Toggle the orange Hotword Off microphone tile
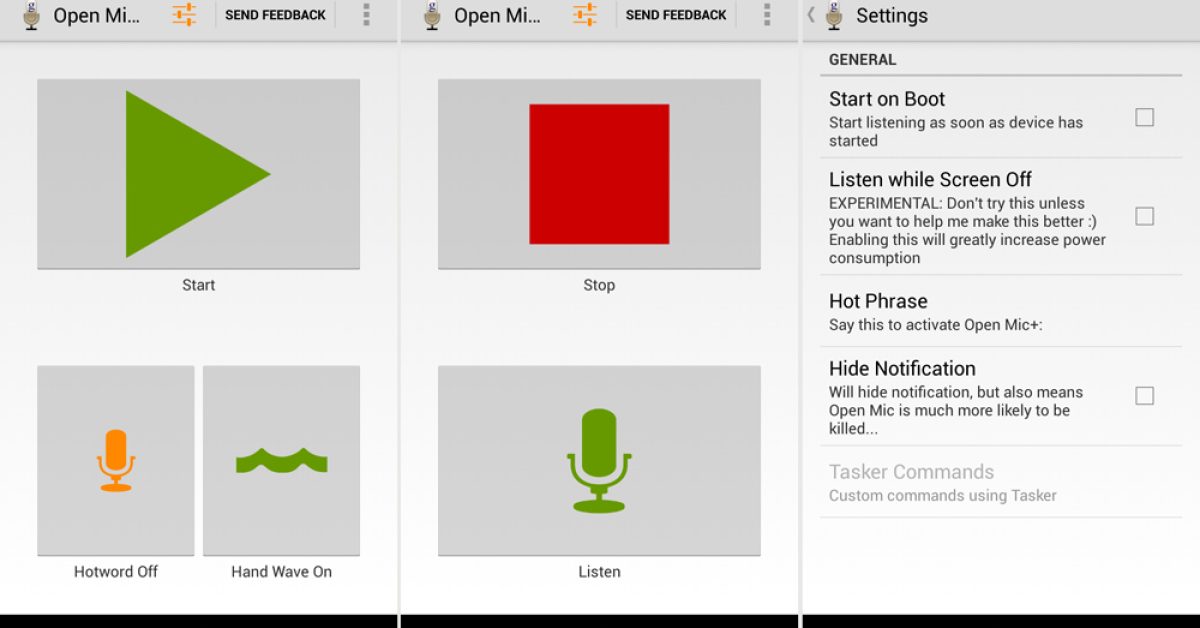1200x628 pixels. 116,460
